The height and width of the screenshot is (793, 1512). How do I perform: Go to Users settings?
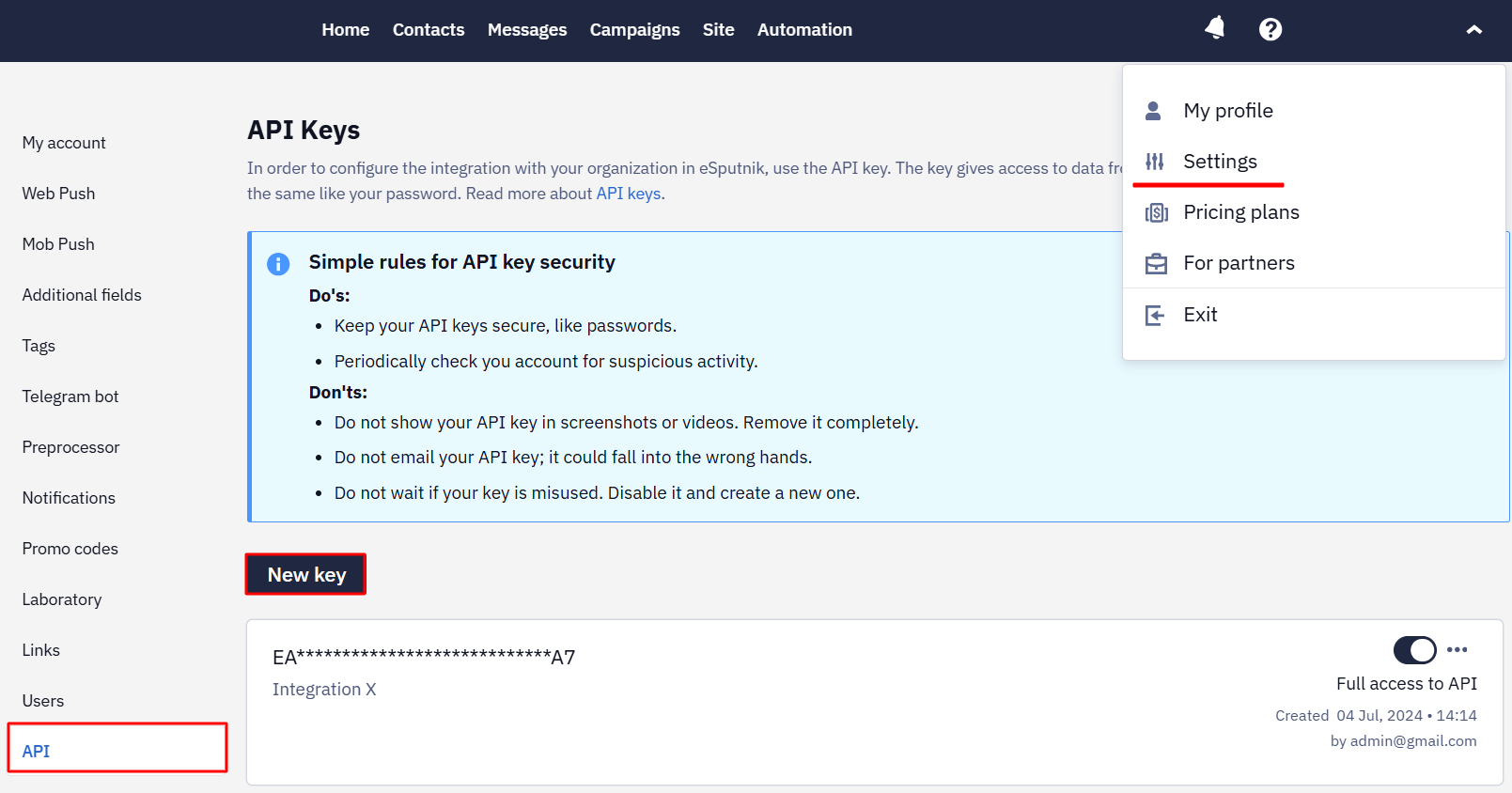43,701
